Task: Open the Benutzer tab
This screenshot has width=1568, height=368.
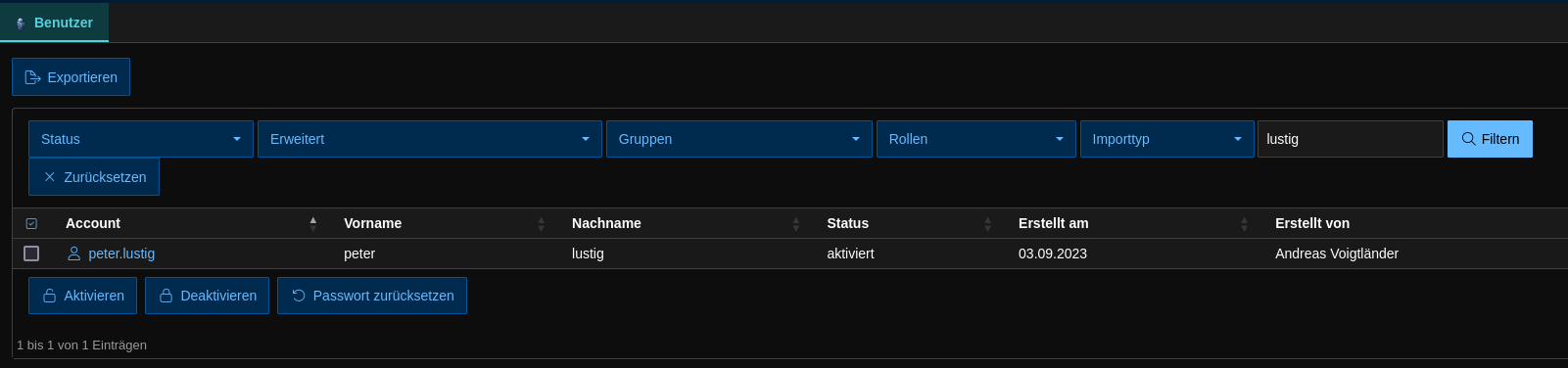Action: (55, 23)
